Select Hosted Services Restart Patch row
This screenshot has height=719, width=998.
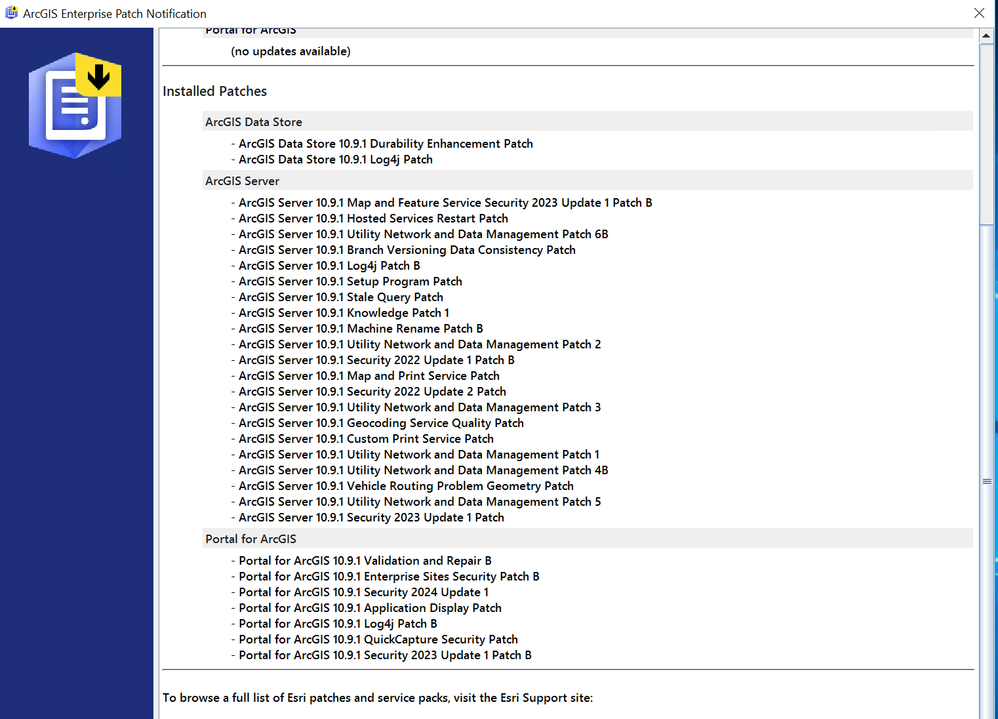tap(369, 219)
